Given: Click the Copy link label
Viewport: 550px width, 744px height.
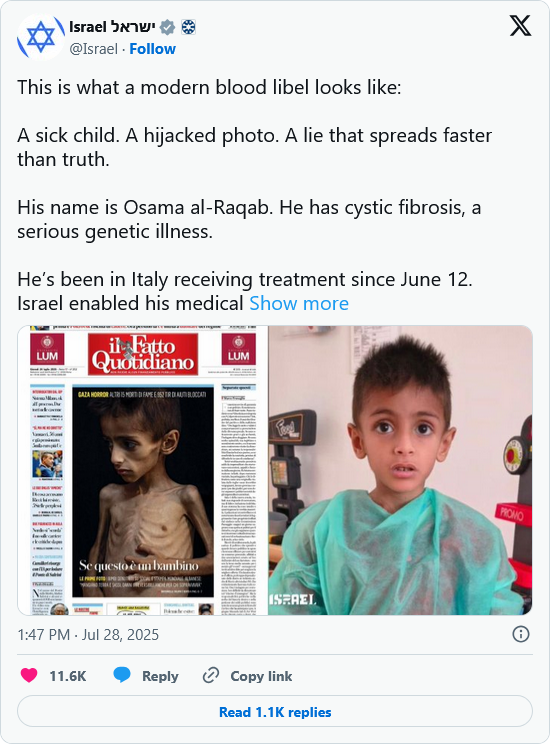Looking at the screenshot, I should (261, 676).
